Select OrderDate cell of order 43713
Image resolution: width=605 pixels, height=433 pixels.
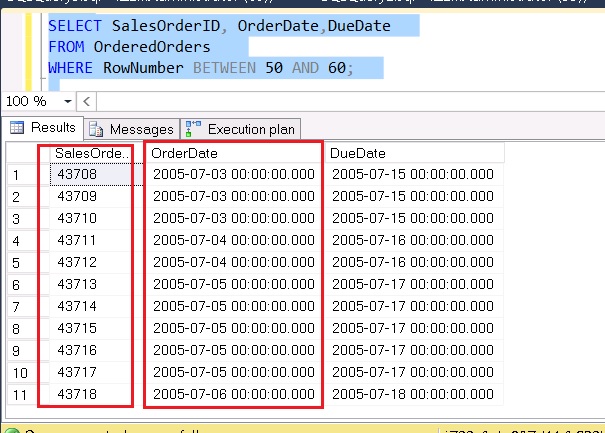click(234, 284)
